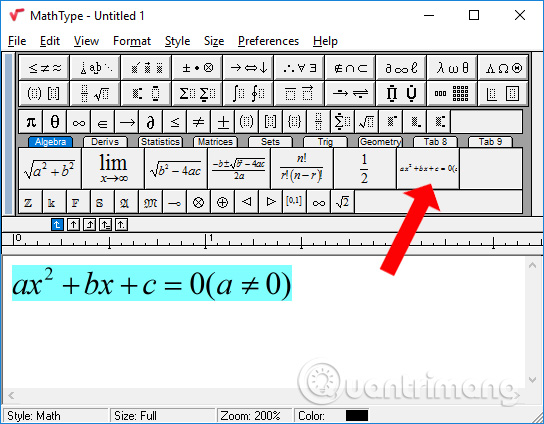Insert the plus-minus symbol from small bar

(223, 122)
